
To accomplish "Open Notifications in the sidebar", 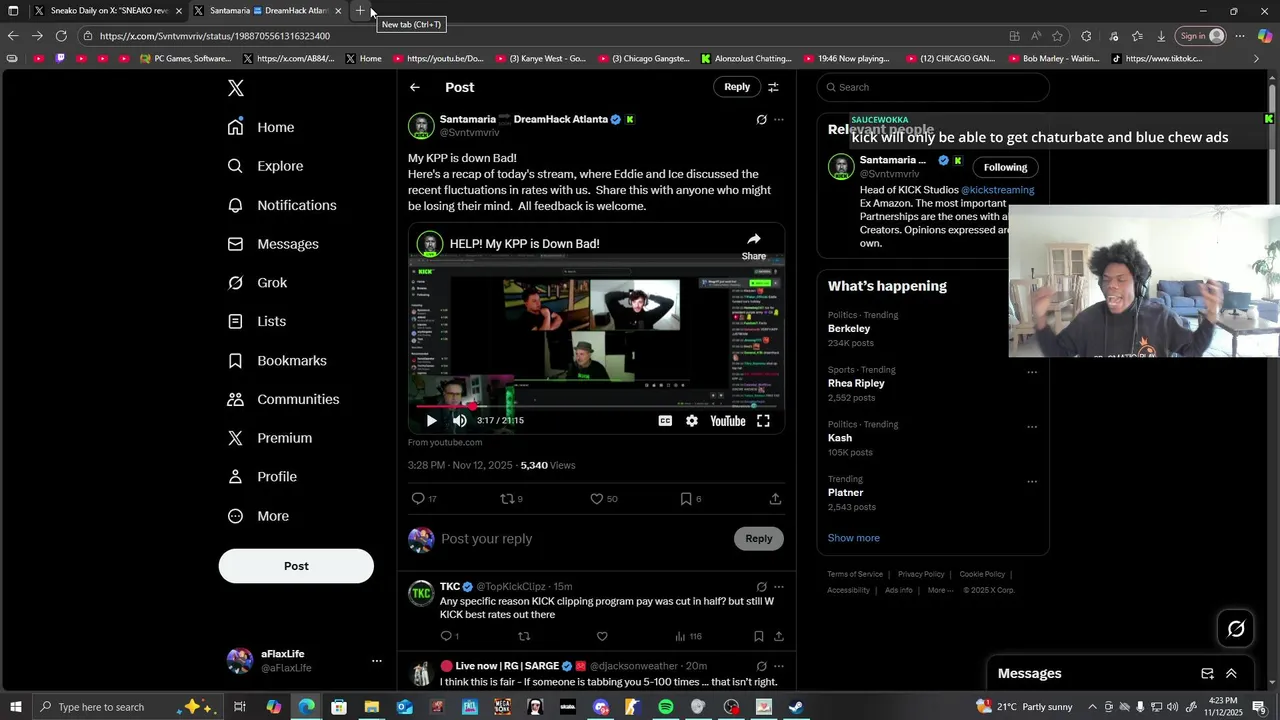I will (x=282, y=205).
